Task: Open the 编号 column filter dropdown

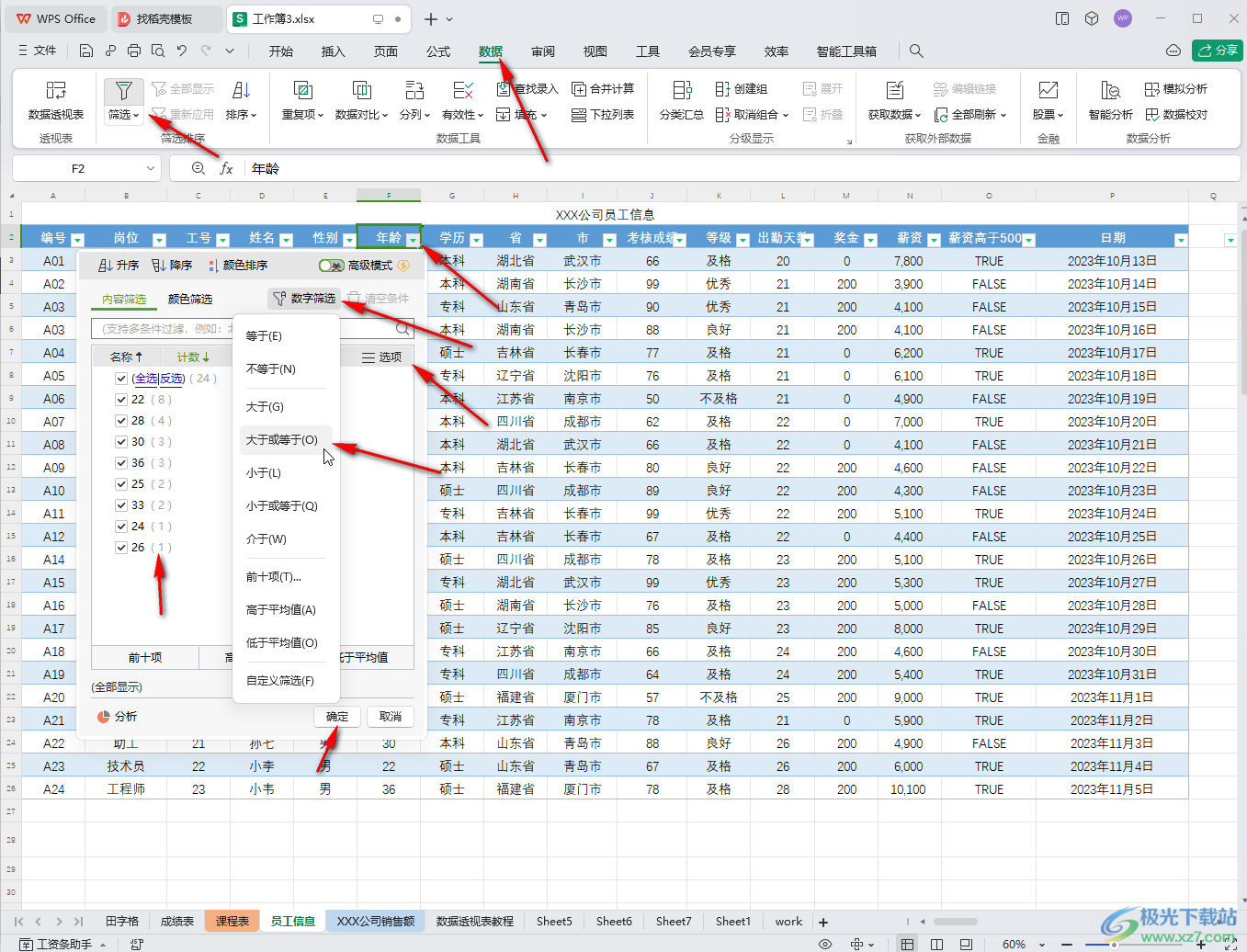Action: click(x=77, y=240)
